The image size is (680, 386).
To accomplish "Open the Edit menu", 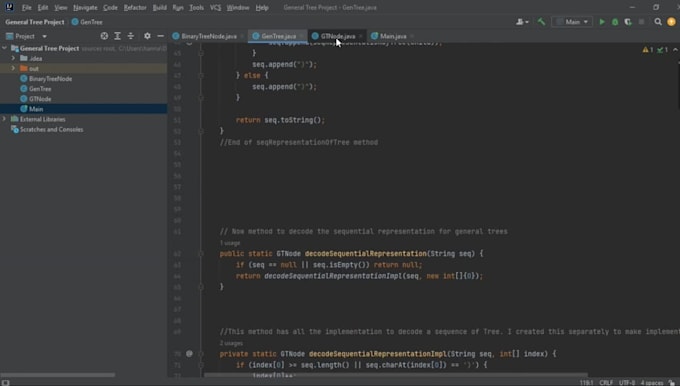I will pos(42,7).
